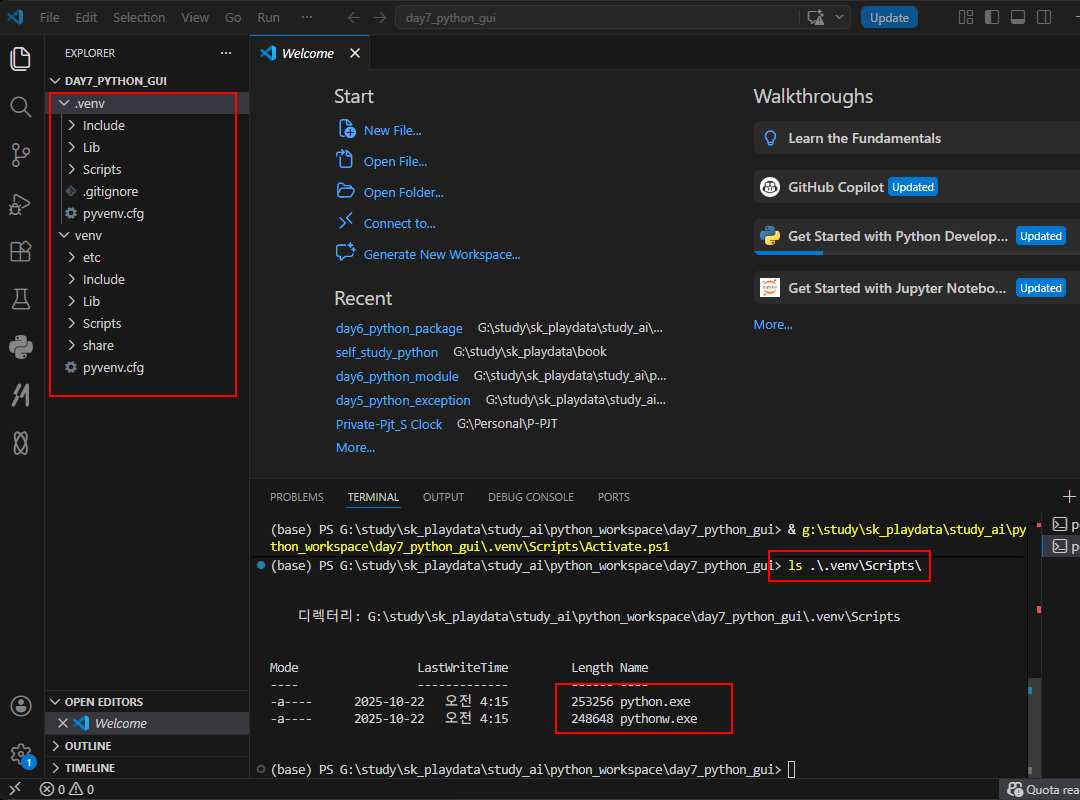Collapse the venv folder
The image size is (1080, 800).
64,236
